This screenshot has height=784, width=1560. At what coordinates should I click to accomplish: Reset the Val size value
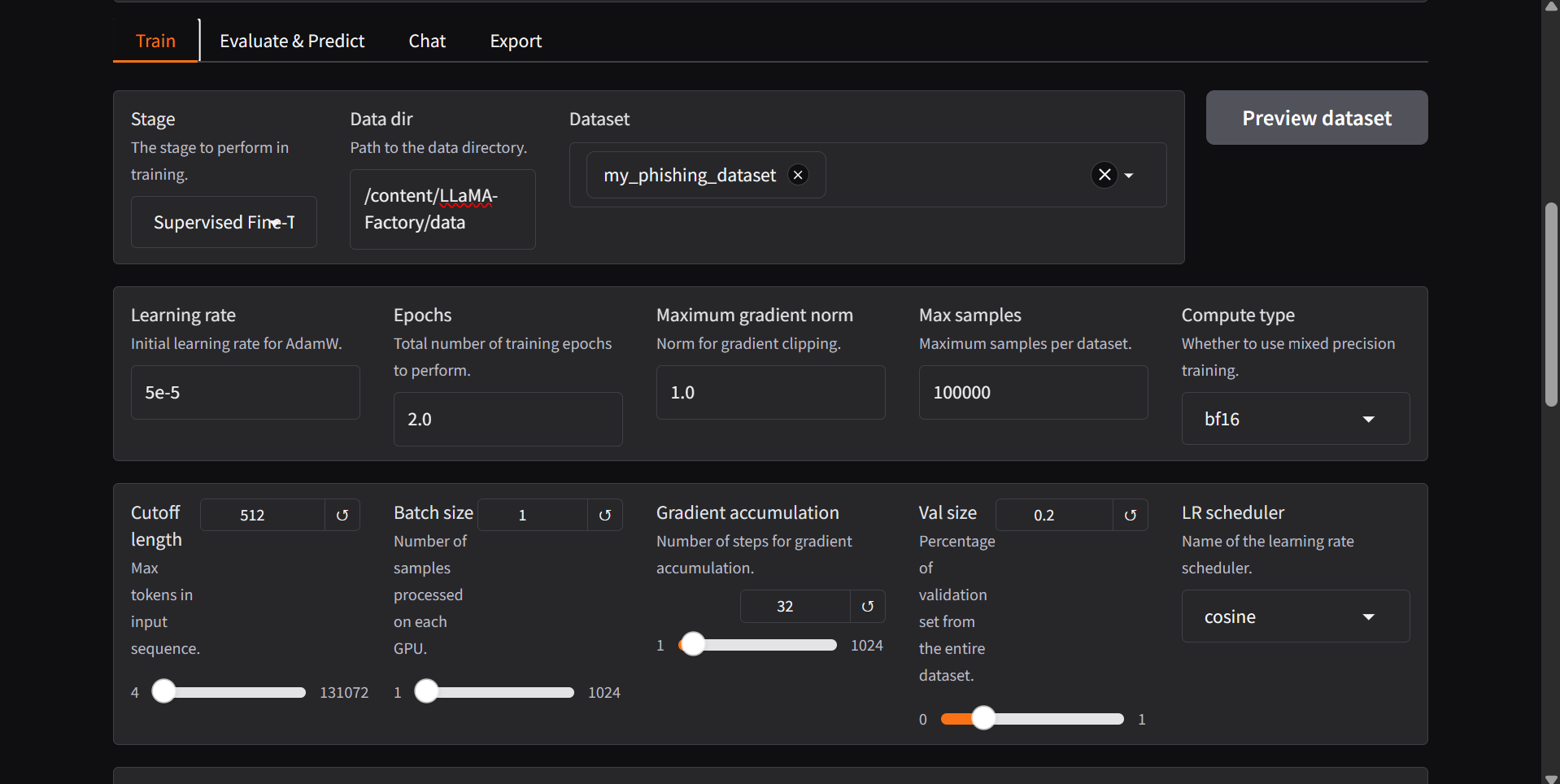point(1131,515)
